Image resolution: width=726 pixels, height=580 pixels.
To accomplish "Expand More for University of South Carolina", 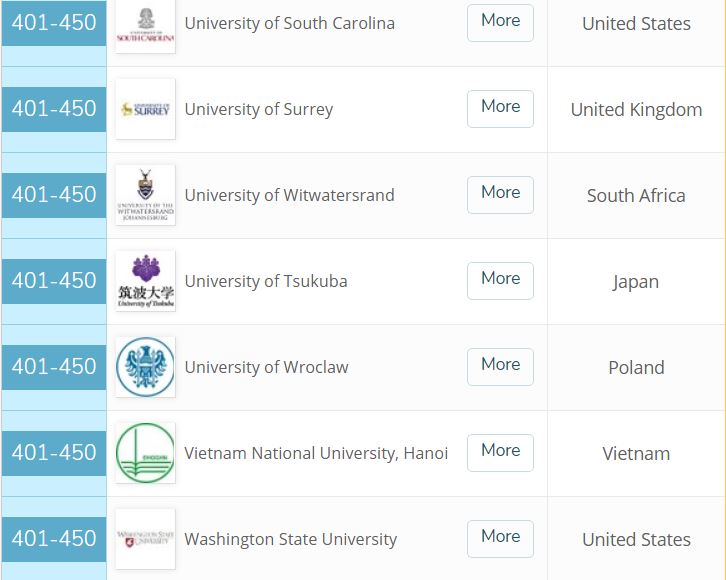I will 500,22.
